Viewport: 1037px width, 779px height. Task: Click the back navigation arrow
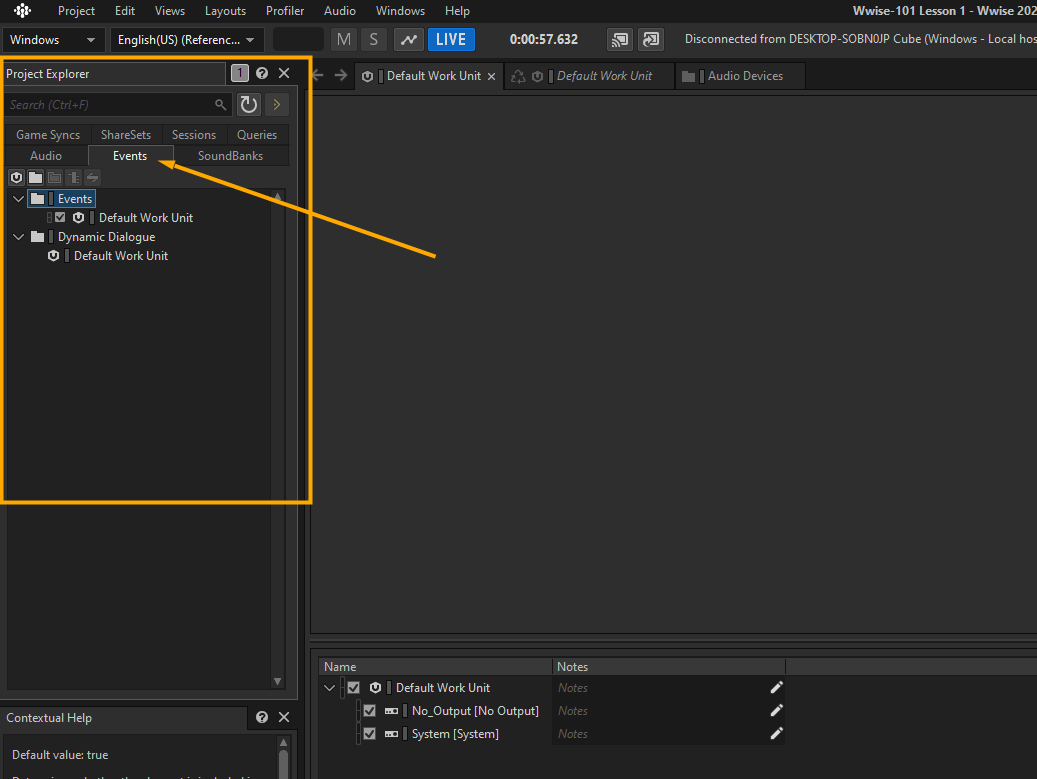[318, 75]
